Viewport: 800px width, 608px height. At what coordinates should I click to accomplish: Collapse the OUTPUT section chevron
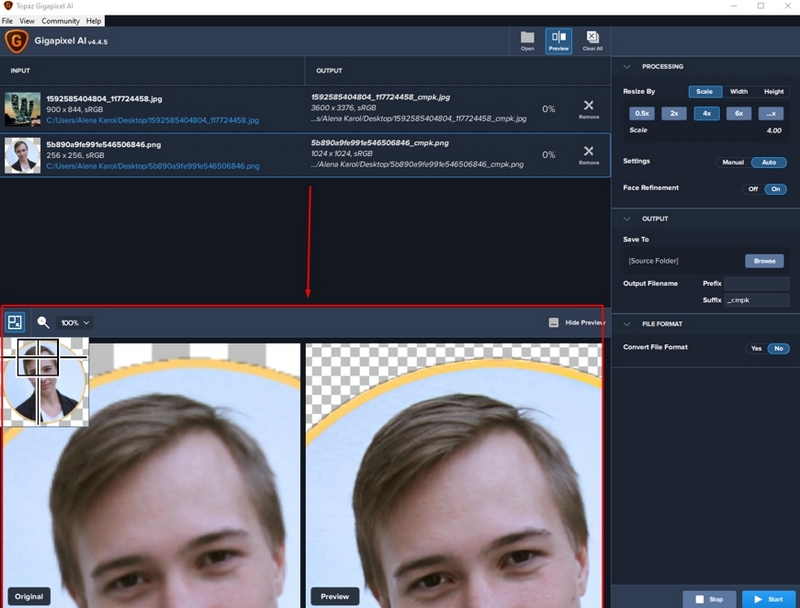point(627,219)
